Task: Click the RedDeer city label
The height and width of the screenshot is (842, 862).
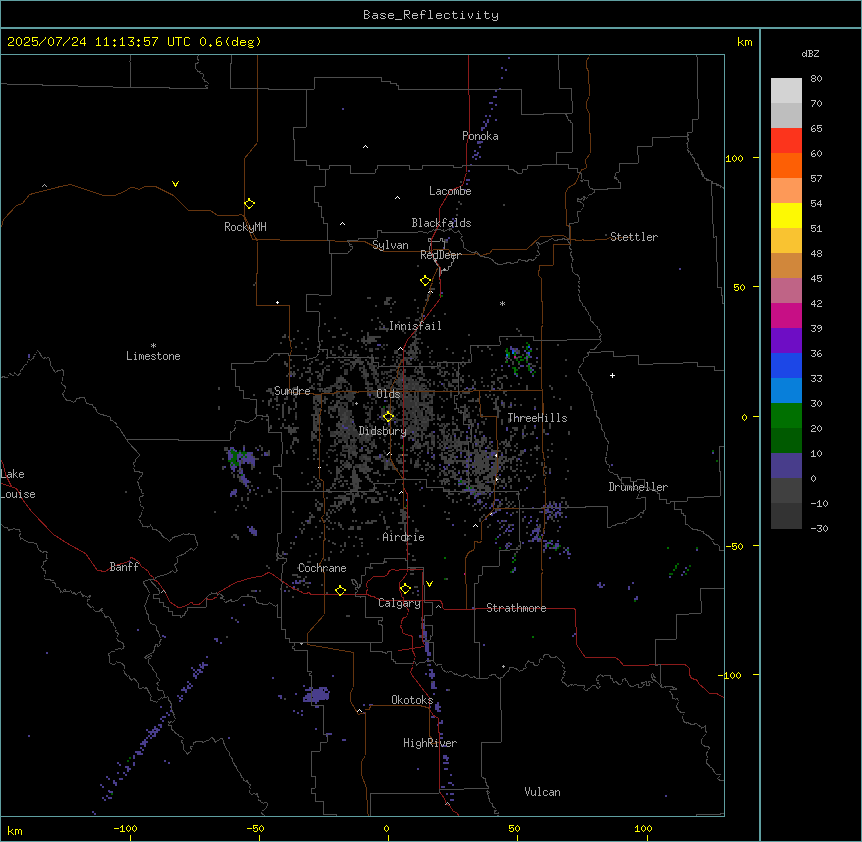Action: (x=441, y=255)
